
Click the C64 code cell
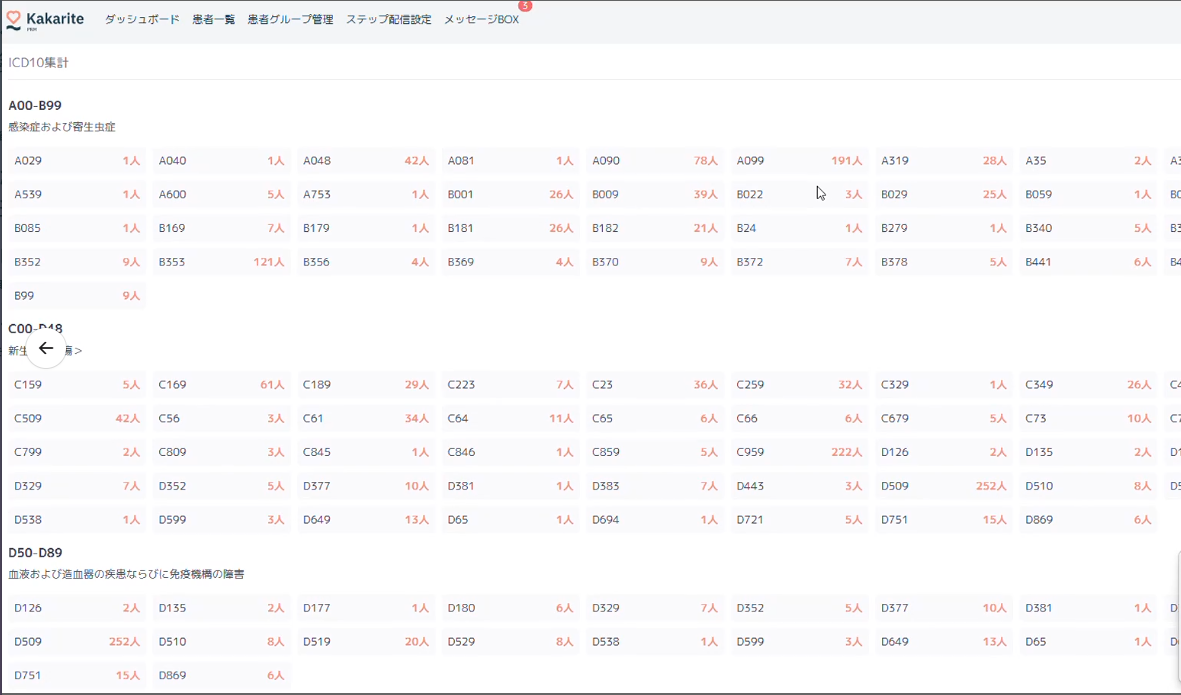[511, 419]
